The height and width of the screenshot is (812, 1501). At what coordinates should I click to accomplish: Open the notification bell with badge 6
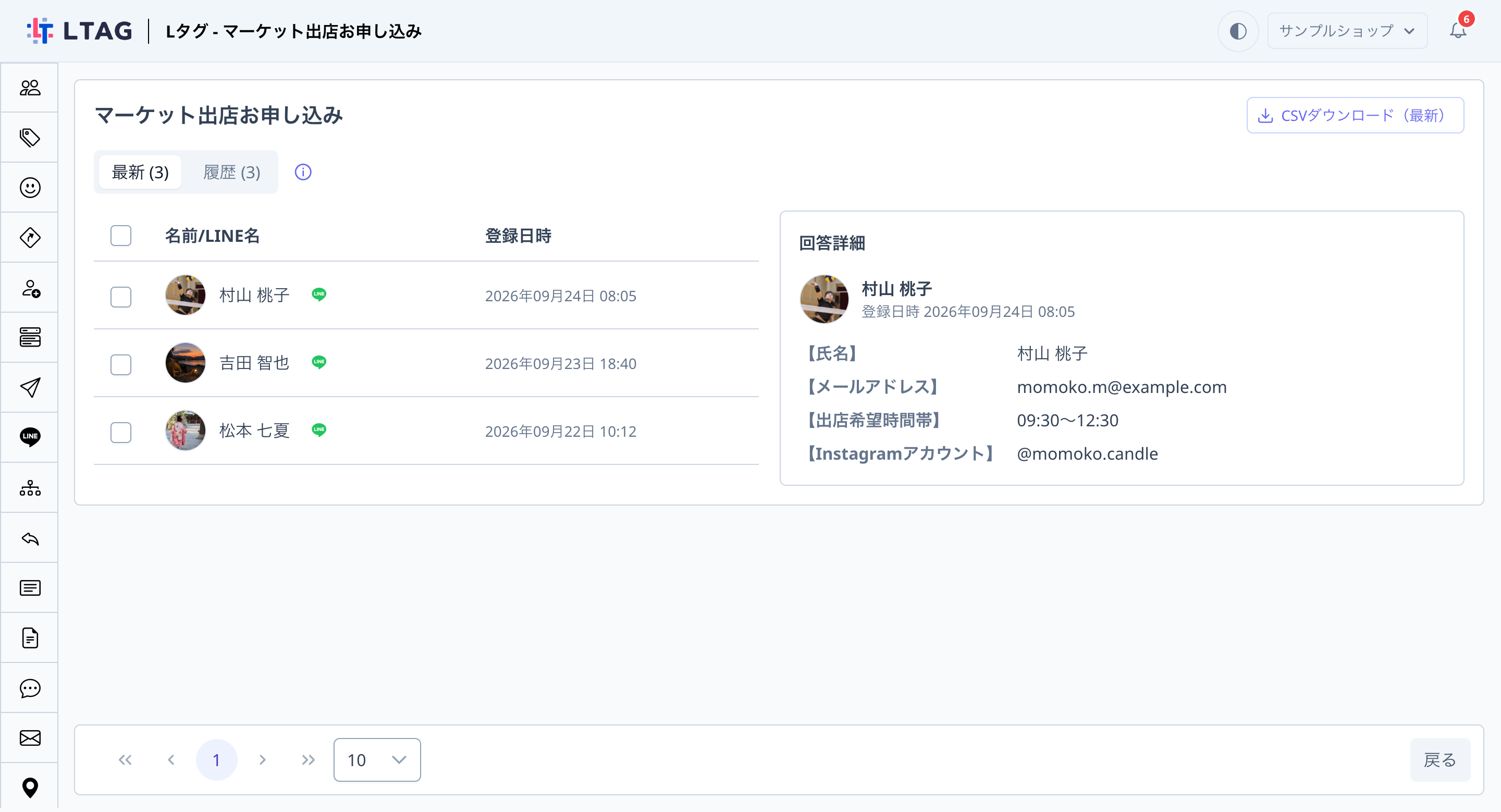1458,29
